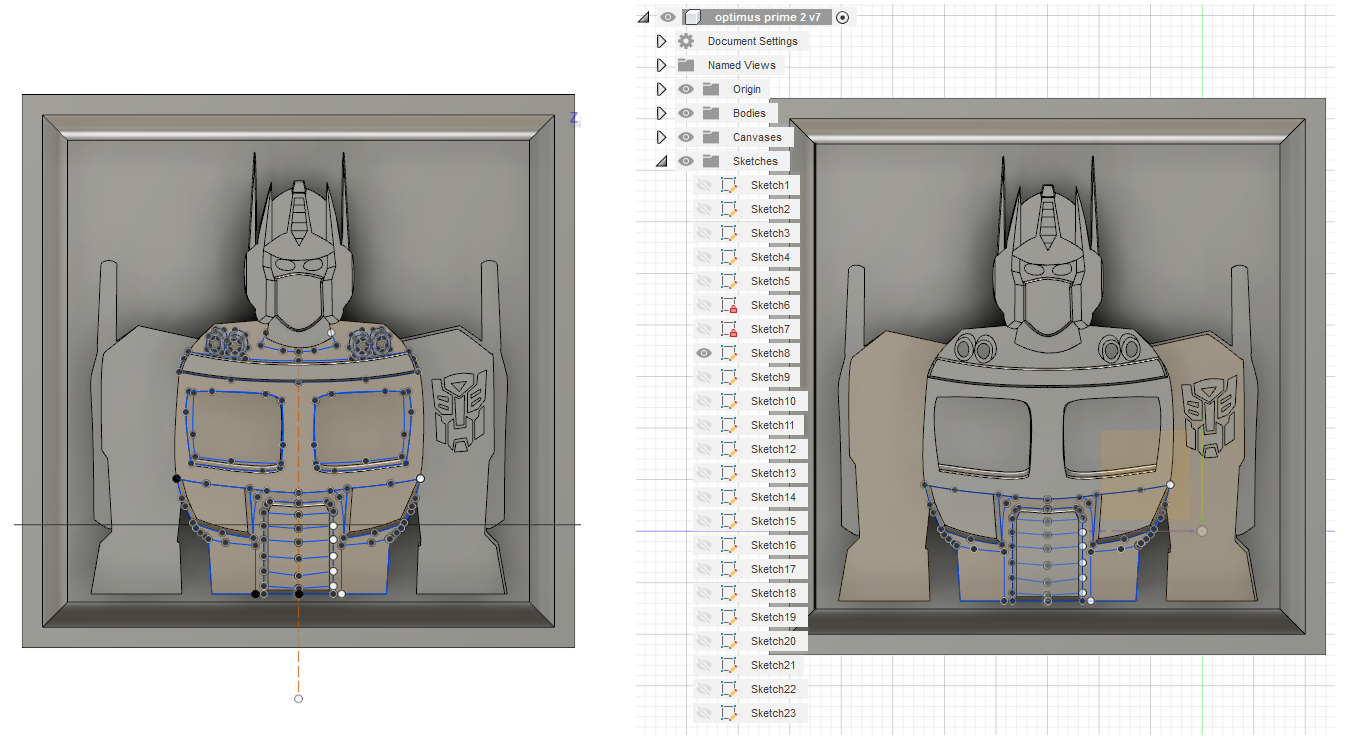Click the Named Views folder icon
This screenshot has width=1360, height=740.
[x=686, y=65]
